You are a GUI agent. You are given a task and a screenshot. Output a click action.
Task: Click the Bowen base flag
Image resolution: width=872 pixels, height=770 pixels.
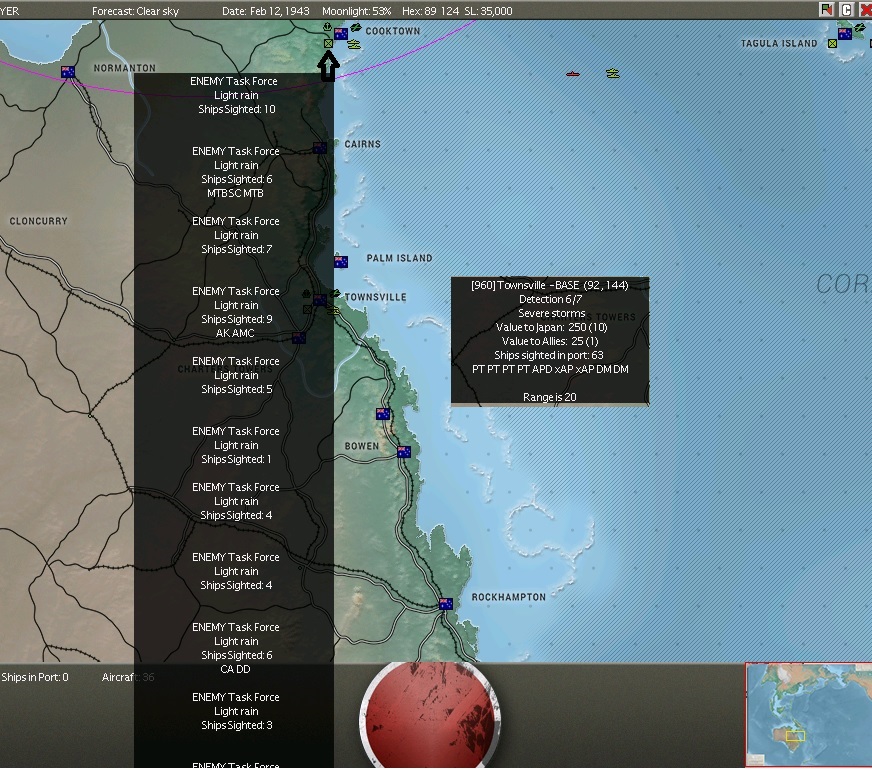pyautogui.click(x=404, y=452)
